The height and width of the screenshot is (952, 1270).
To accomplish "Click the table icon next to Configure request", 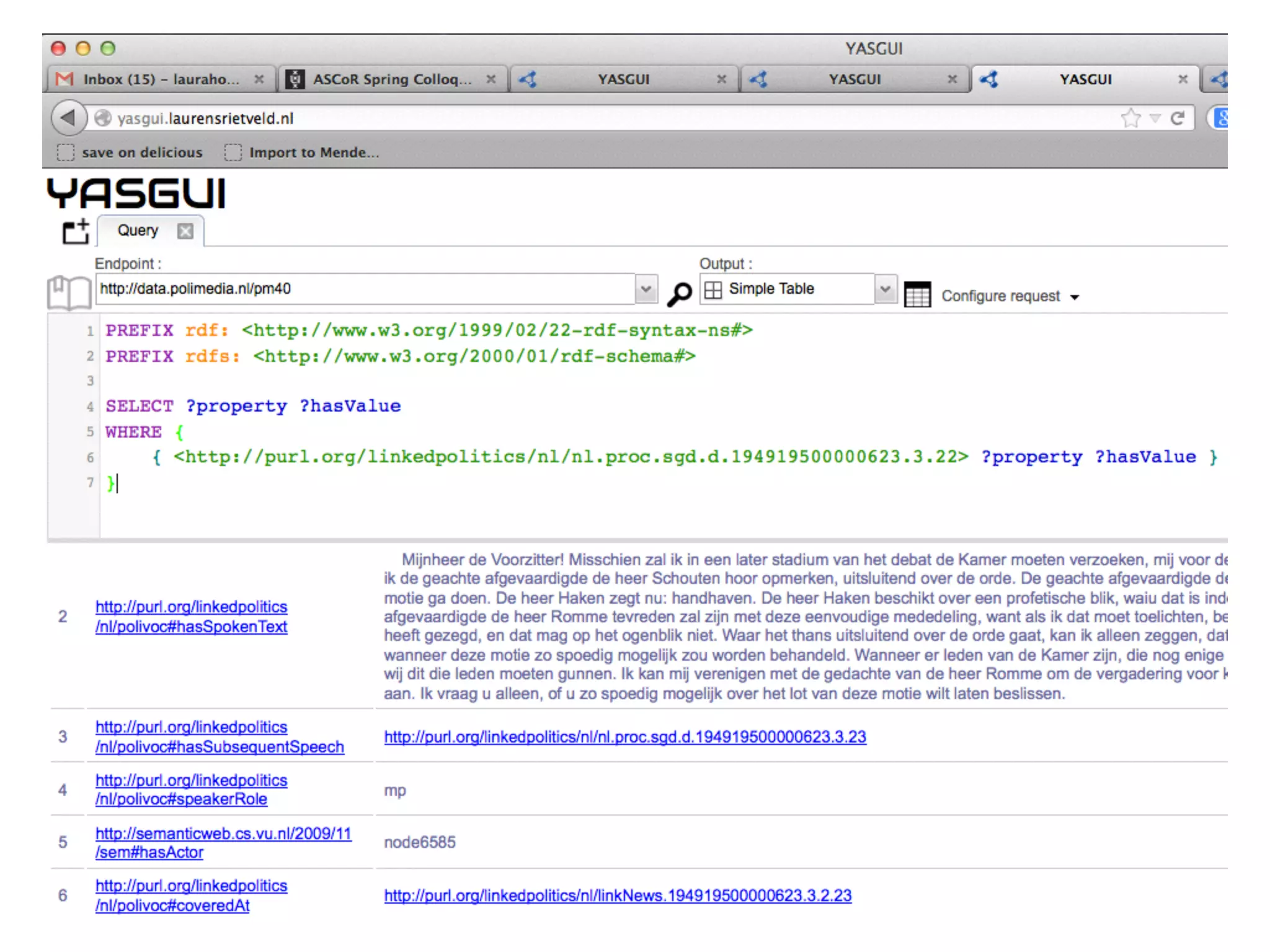I will click(x=917, y=295).
